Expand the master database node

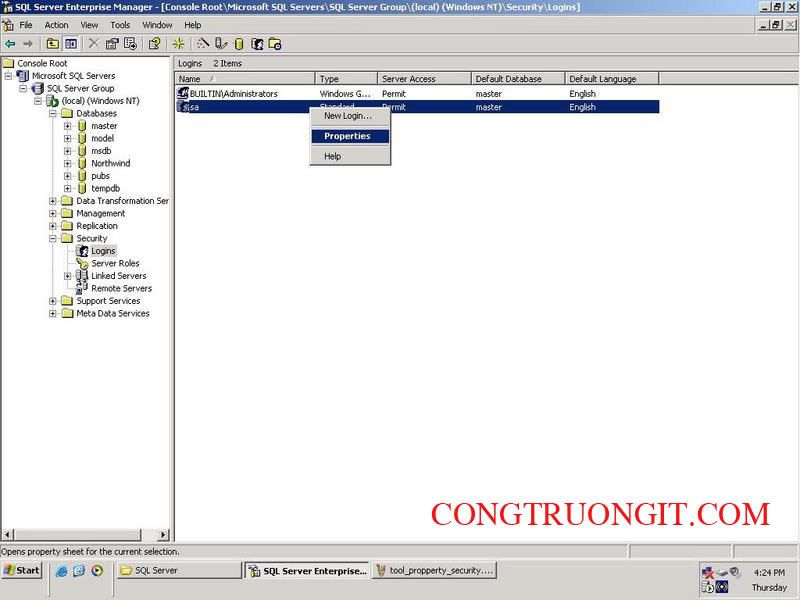point(67,126)
